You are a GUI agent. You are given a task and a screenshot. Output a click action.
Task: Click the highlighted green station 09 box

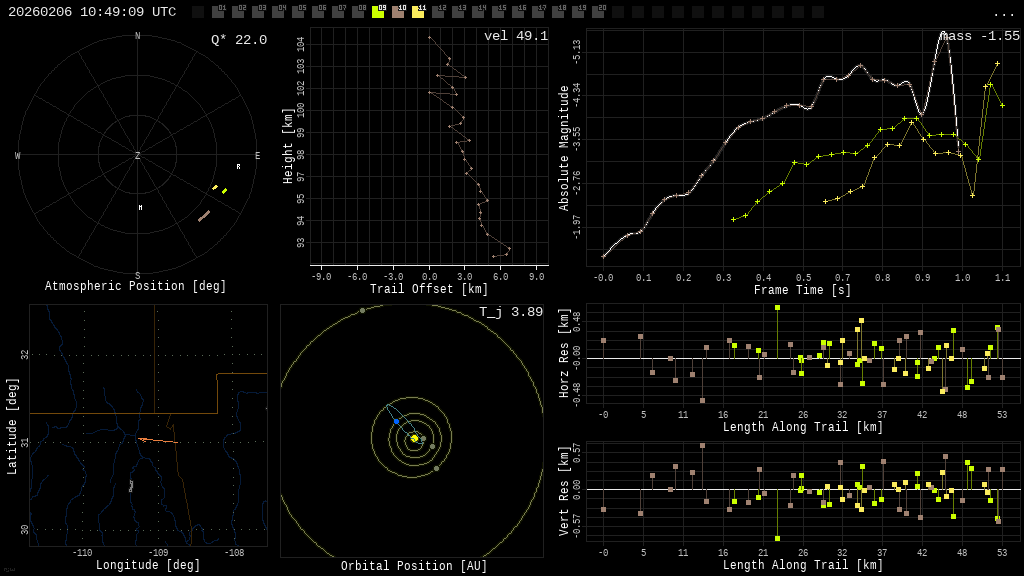378,12
